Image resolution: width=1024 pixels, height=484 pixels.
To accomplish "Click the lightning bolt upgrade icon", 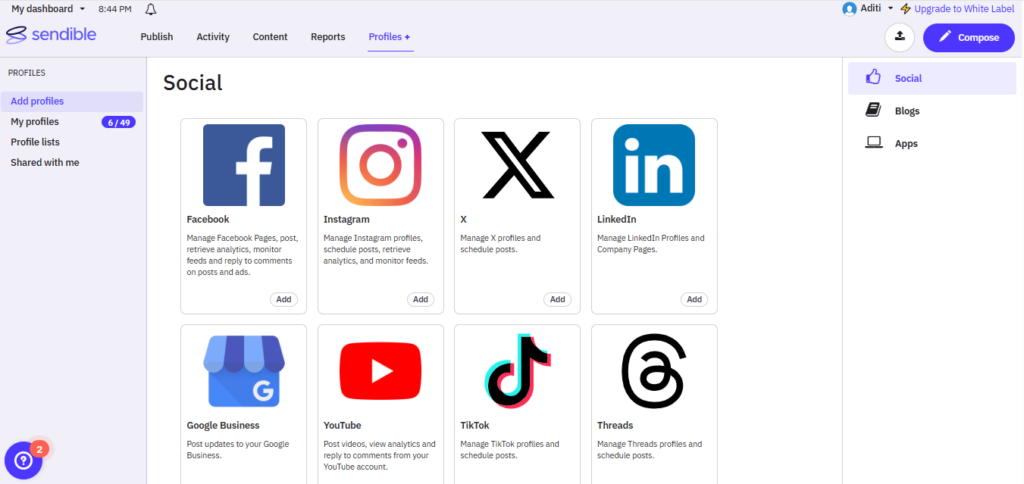I will (x=905, y=9).
